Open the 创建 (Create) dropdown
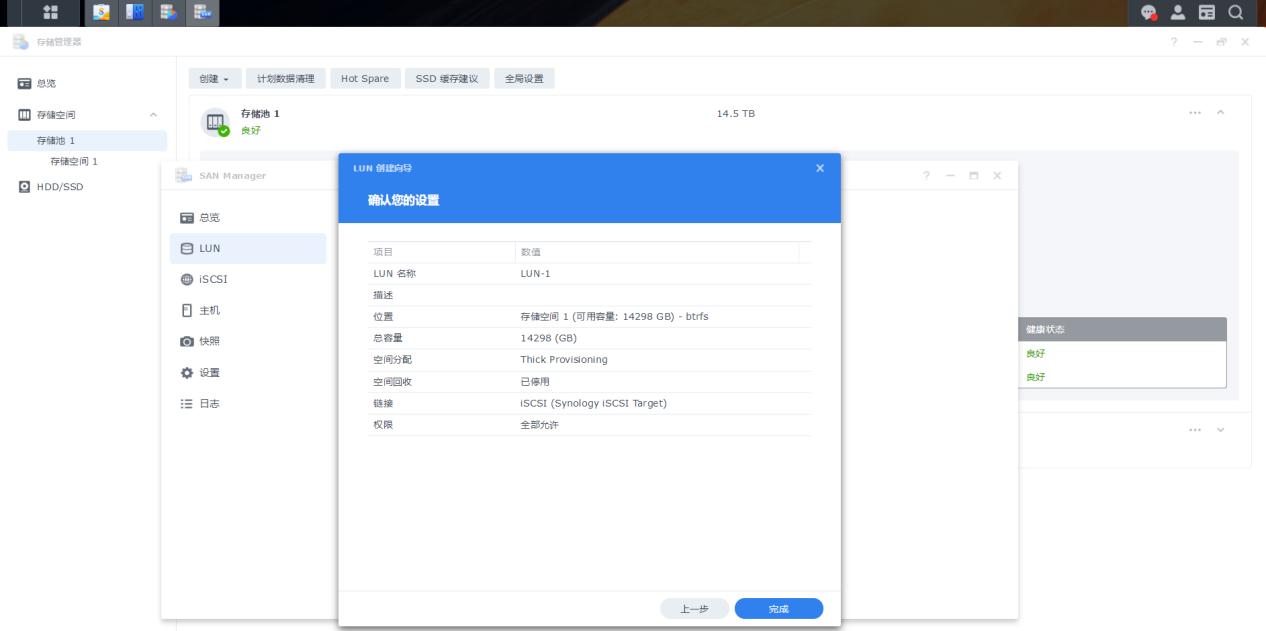 coord(214,78)
